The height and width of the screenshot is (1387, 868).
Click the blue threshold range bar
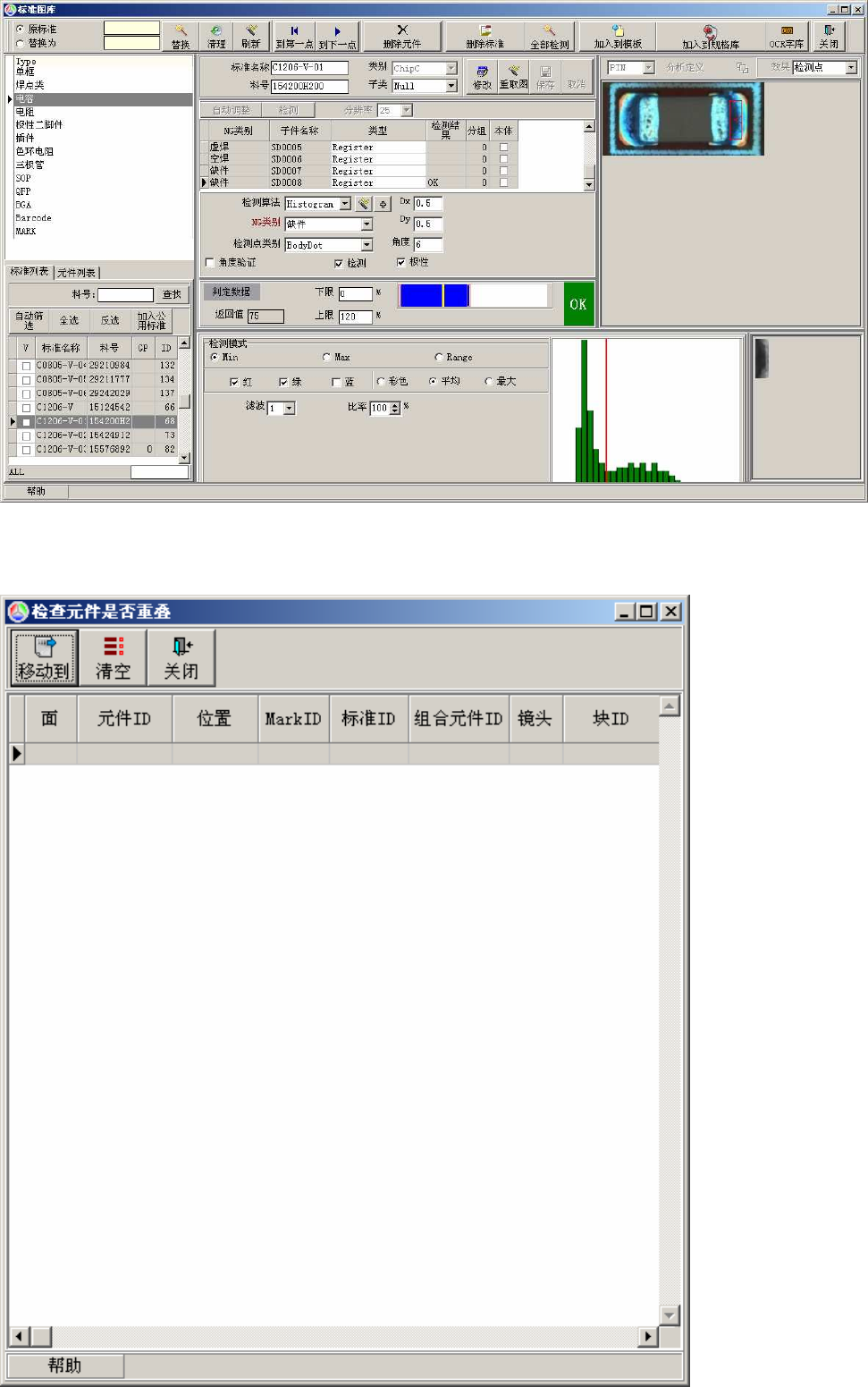click(434, 295)
